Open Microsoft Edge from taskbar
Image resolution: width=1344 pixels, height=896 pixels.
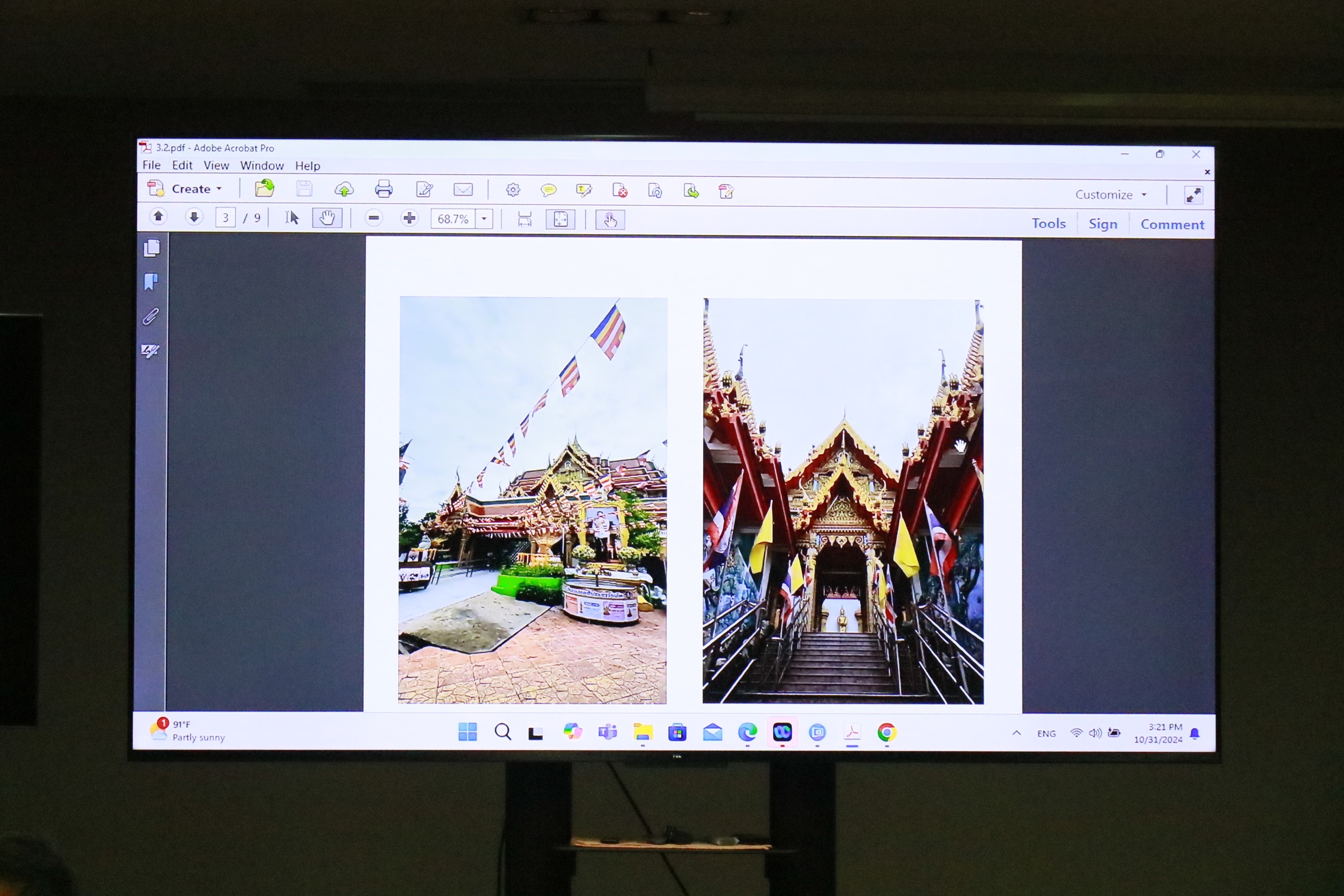748,732
